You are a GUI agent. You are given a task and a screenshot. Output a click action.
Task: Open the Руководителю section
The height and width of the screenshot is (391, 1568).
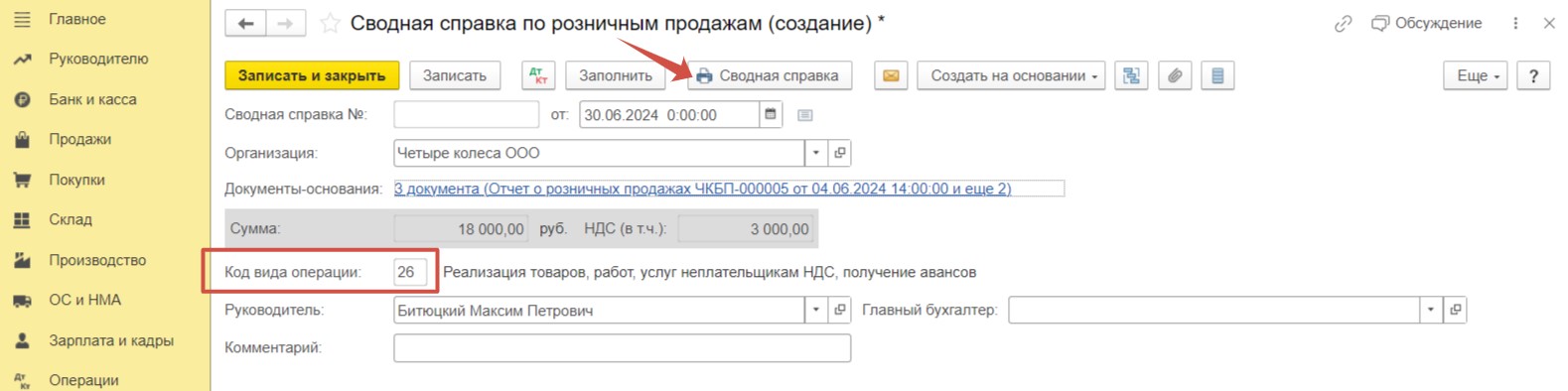click(x=98, y=59)
